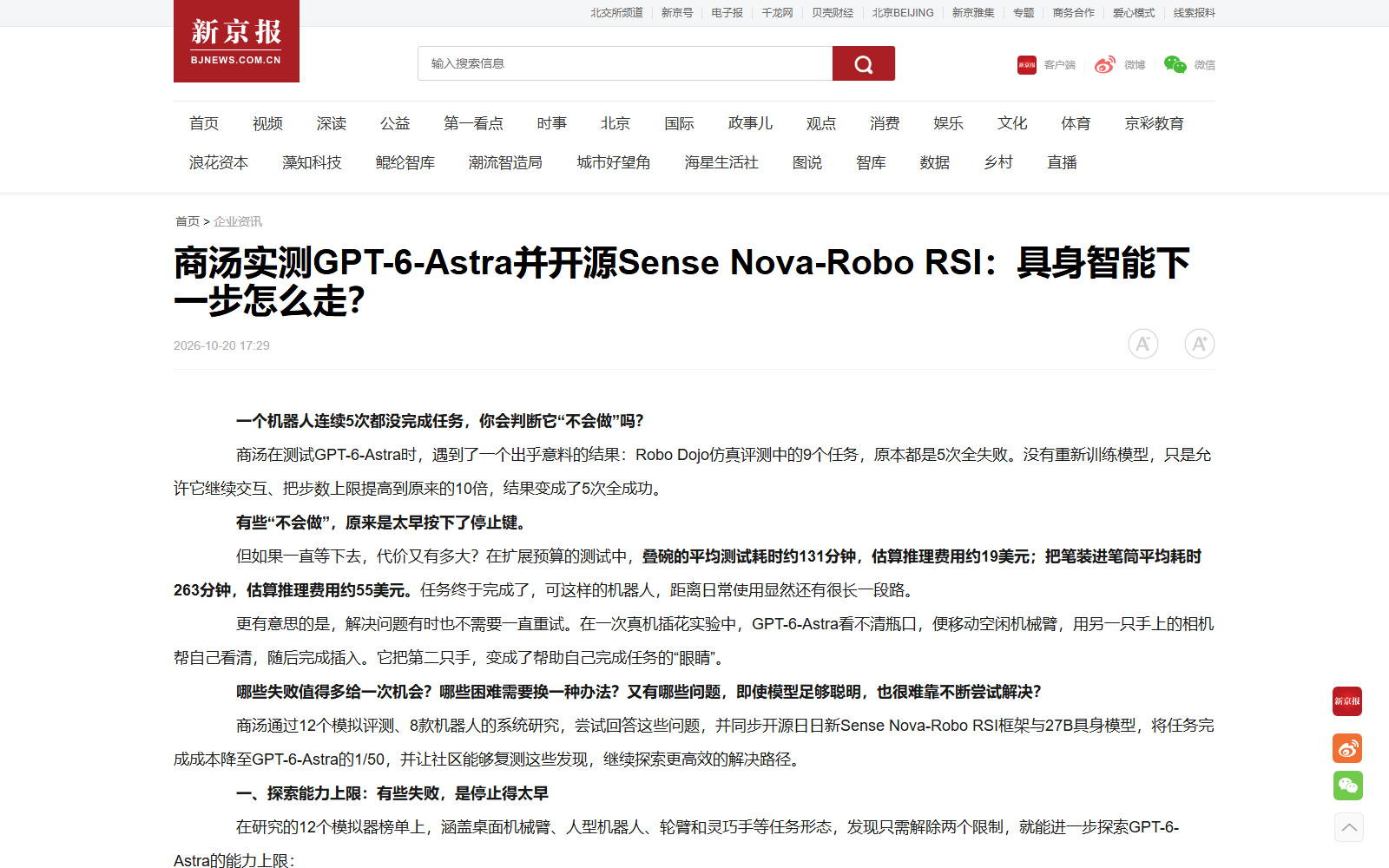Open the 直播 navigation item
Screen dimensions: 1389x868
click(x=1062, y=162)
